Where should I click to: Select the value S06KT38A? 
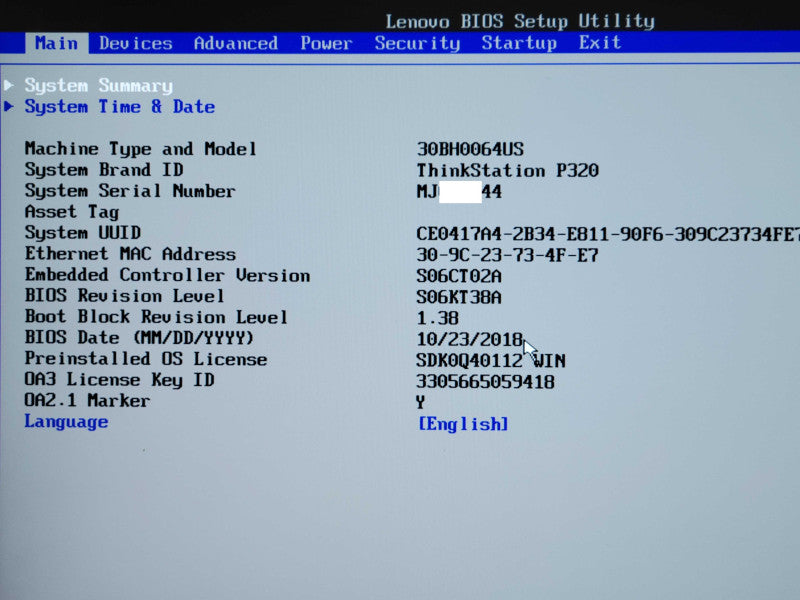click(459, 297)
